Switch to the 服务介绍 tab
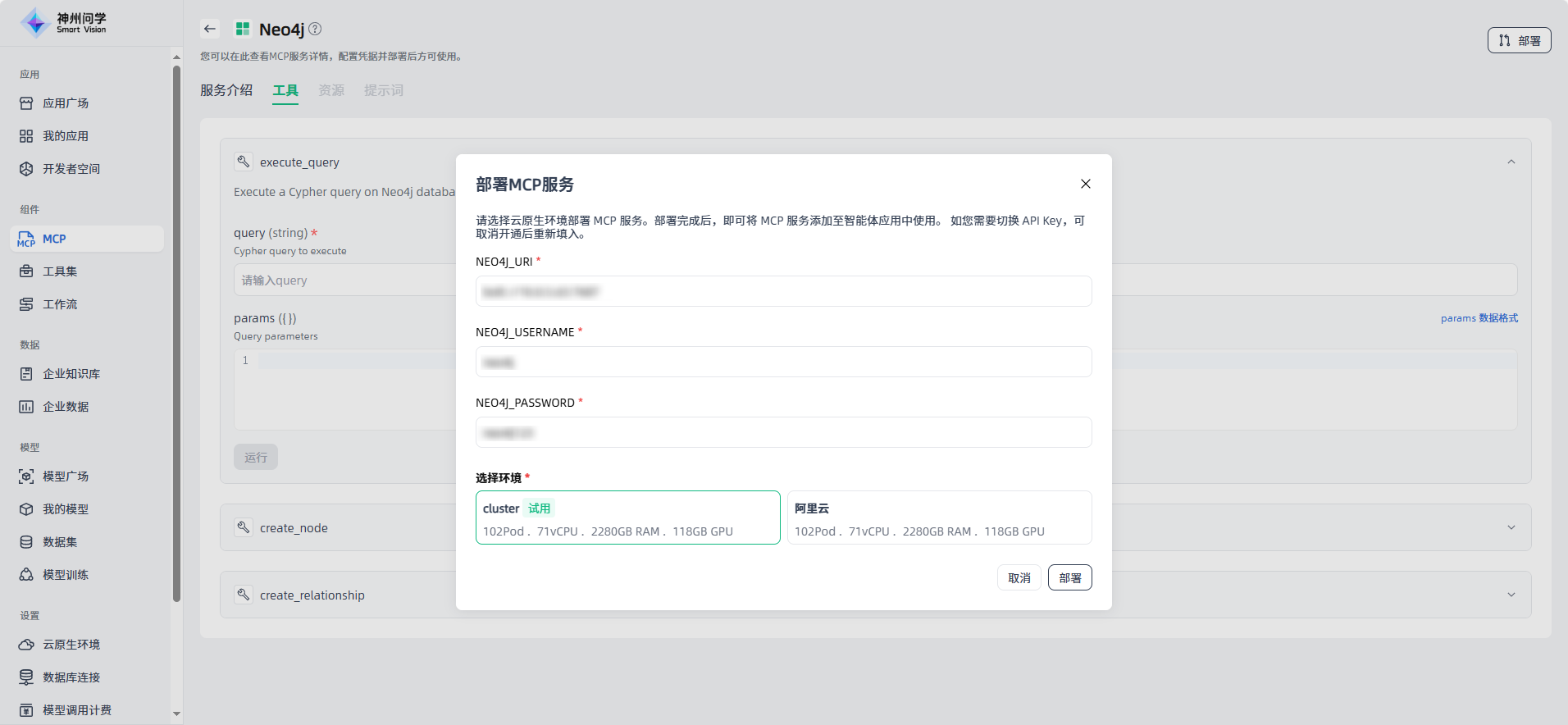 coord(226,90)
